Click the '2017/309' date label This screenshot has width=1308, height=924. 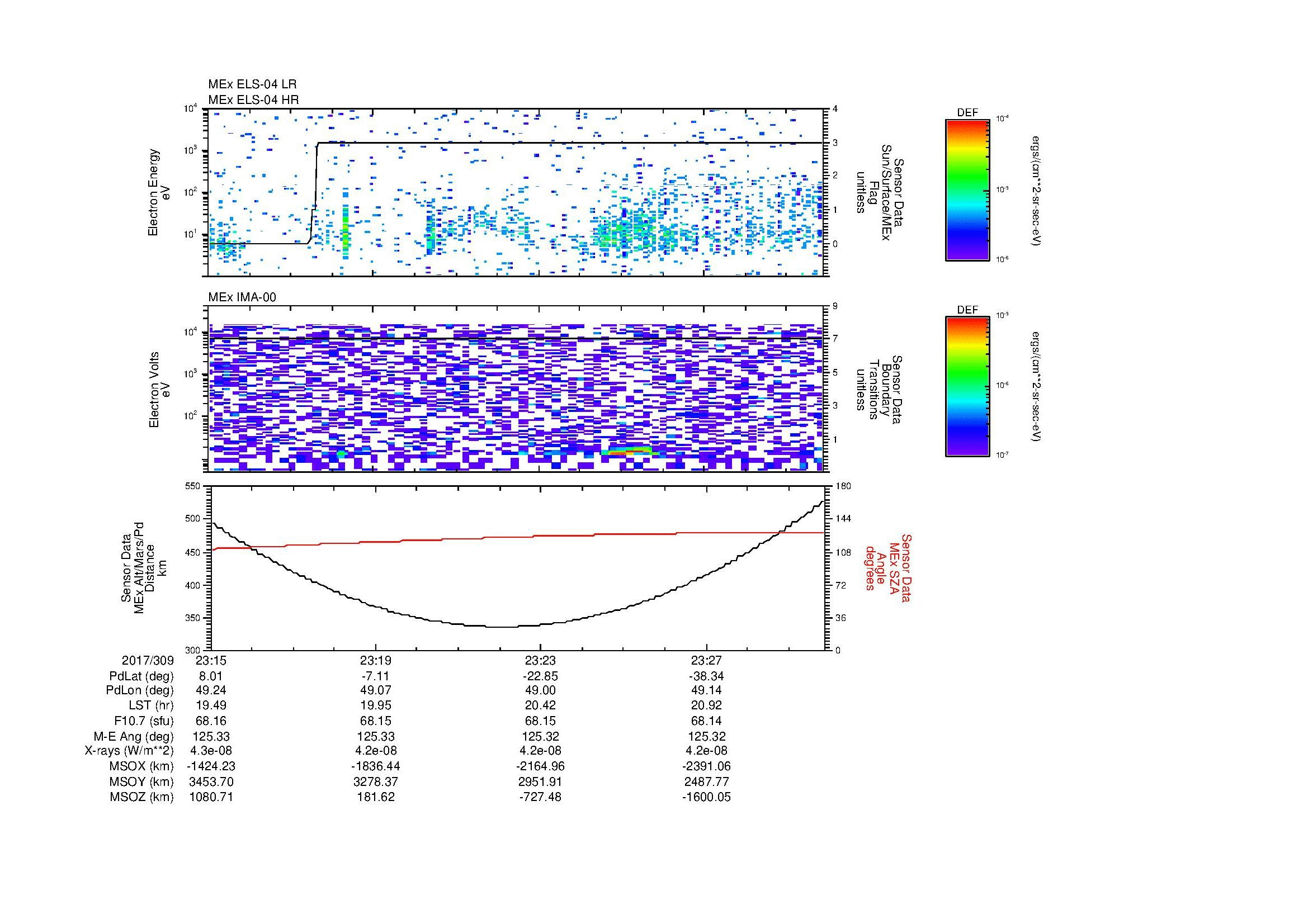click(148, 661)
